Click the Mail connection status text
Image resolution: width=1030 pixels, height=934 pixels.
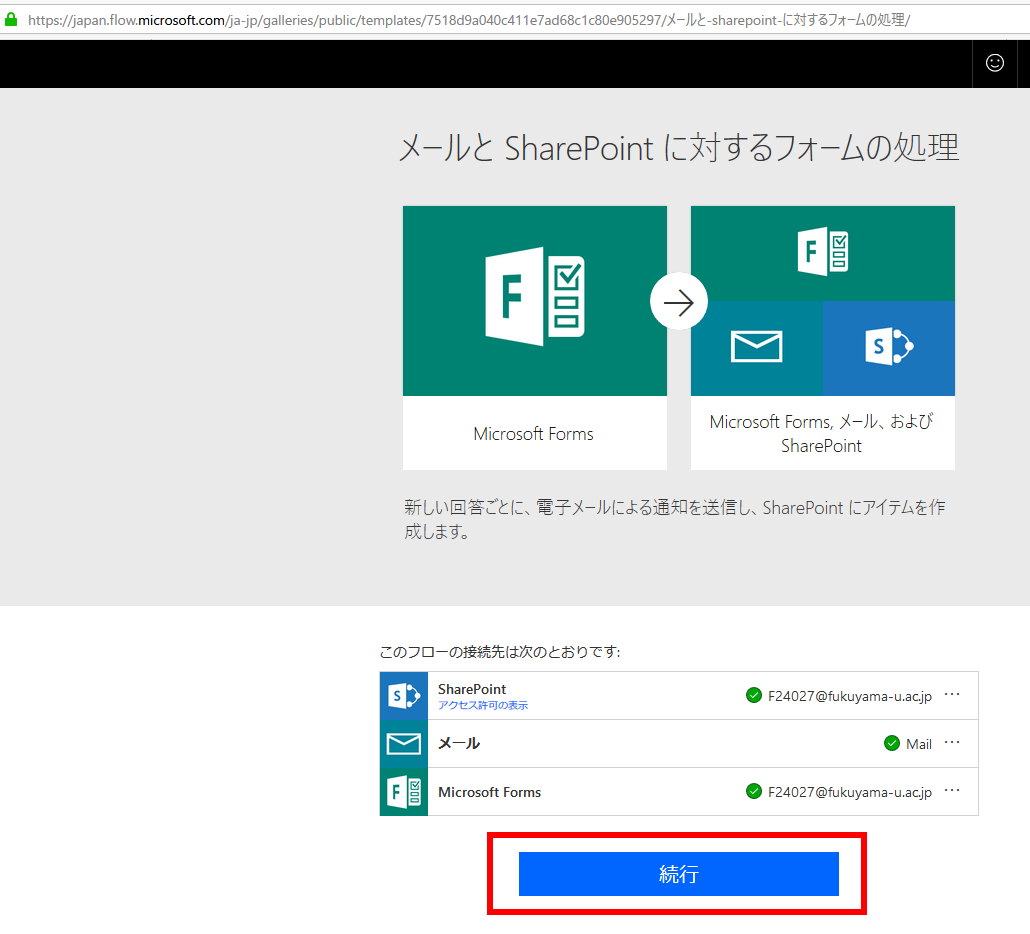point(919,744)
